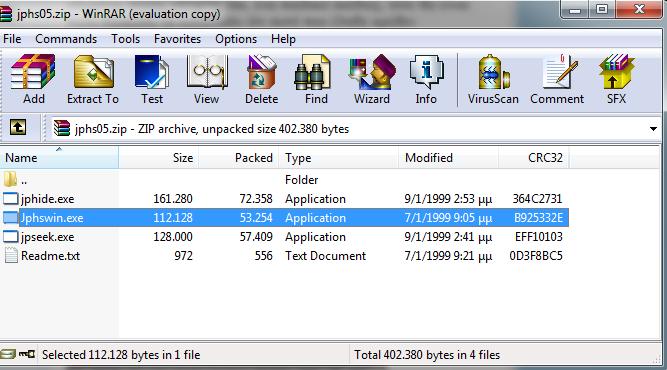Click the 161.280 size value
Image resolution: width=667 pixels, height=370 pixels.
click(x=173, y=199)
